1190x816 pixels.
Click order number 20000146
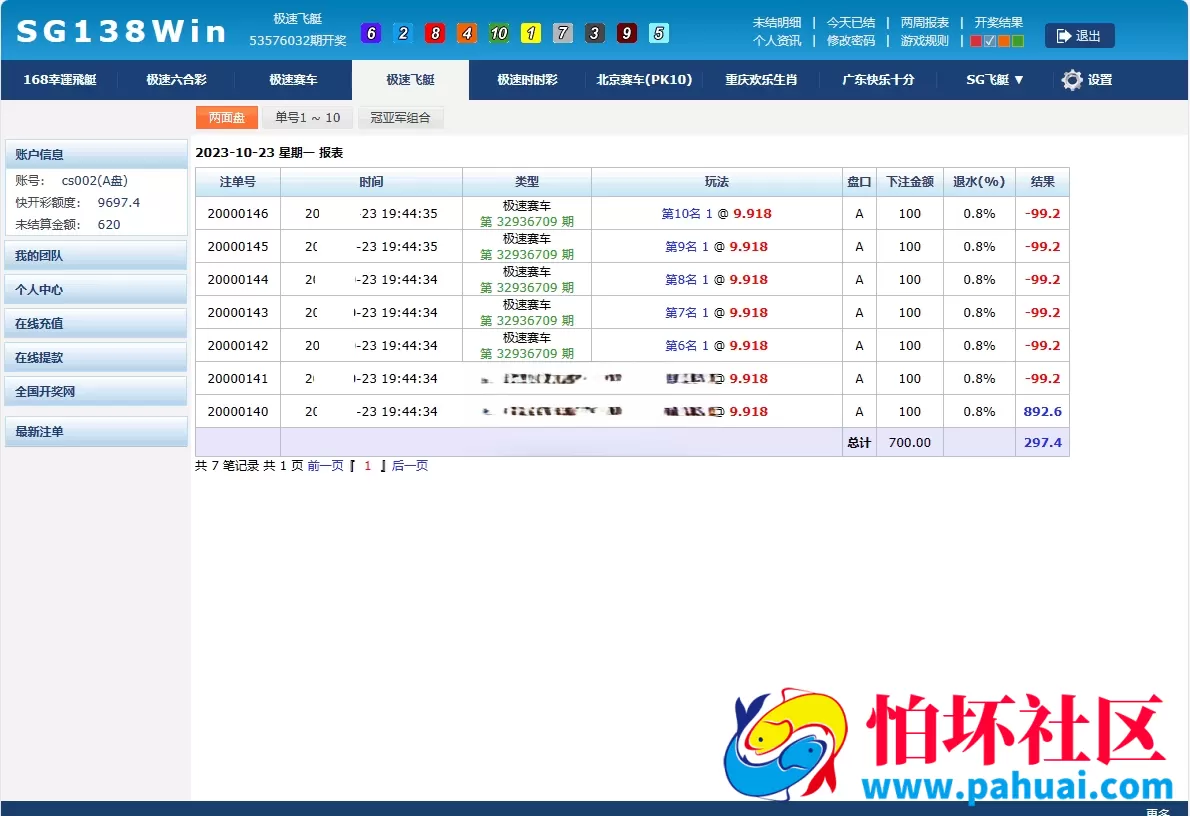point(238,213)
